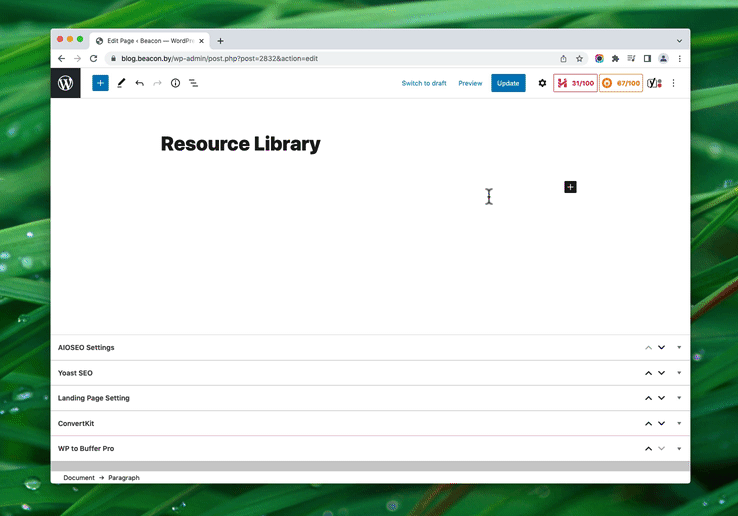Share this page from address bar
Screen dimensions: 738x516
(563, 58)
